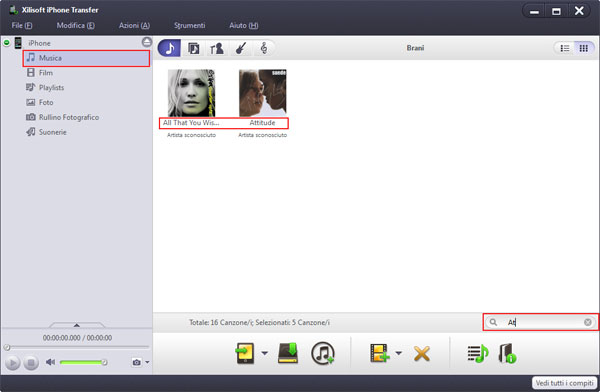Image resolution: width=600 pixels, height=392 pixels.
Task: Click the All That You Wis... song title
Action: click(x=191, y=123)
